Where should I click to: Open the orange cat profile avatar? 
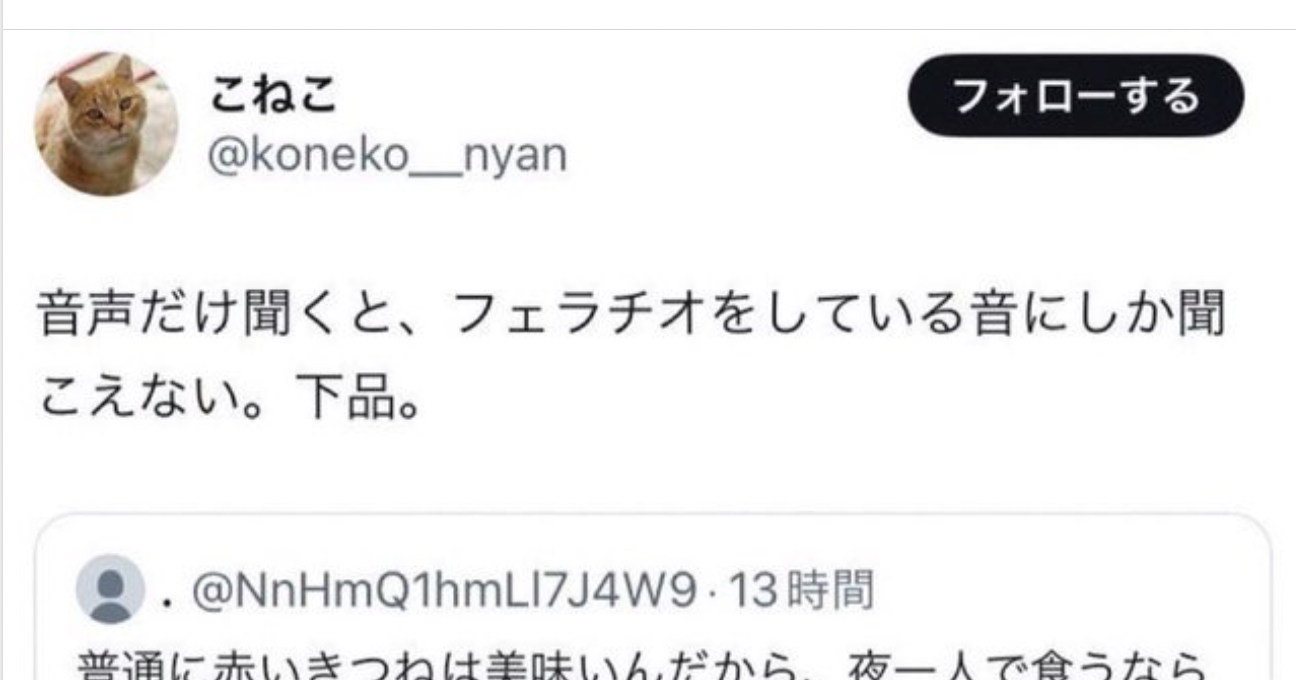pos(106,124)
